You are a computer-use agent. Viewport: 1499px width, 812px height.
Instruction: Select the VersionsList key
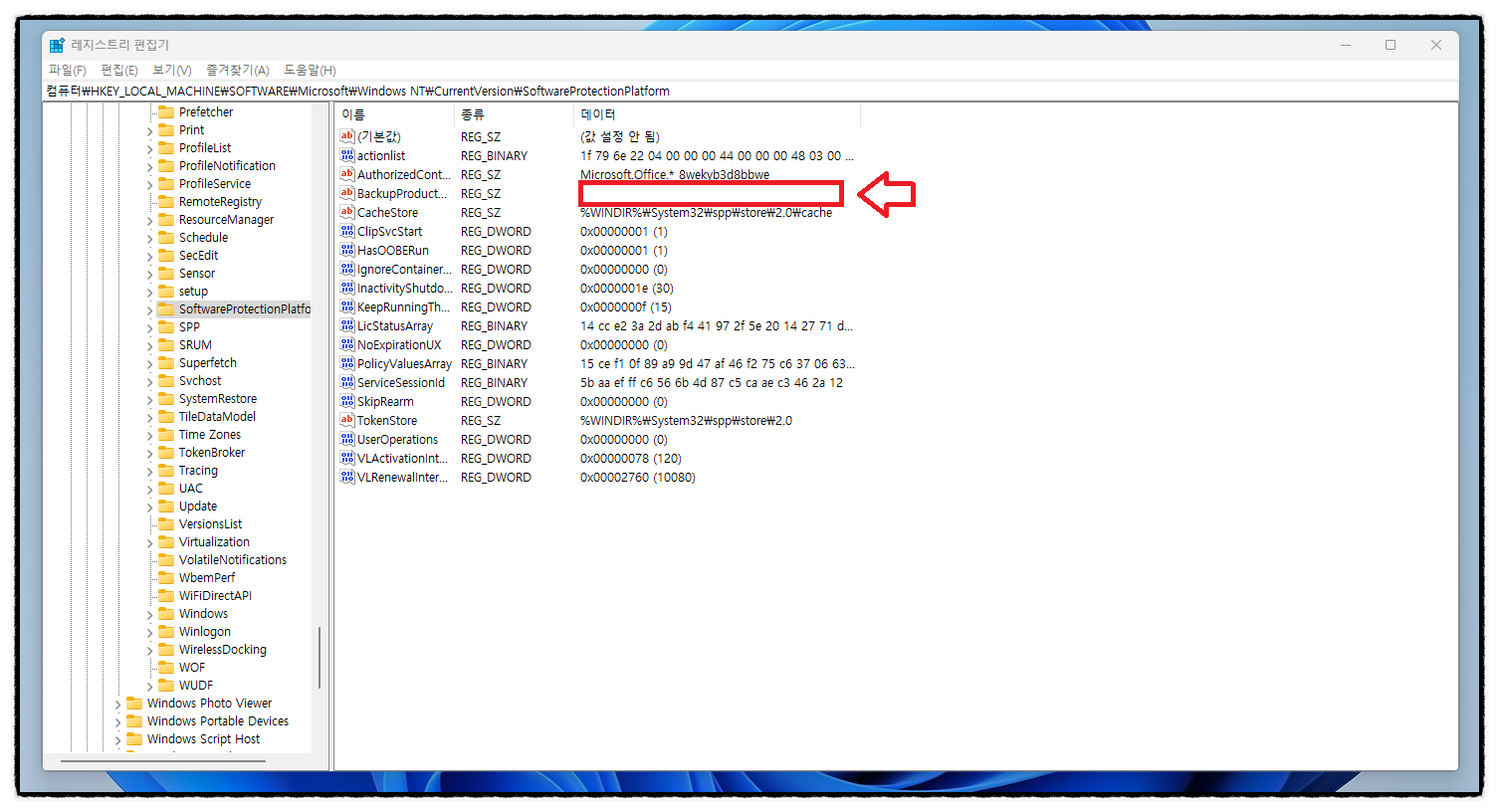point(210,524)
